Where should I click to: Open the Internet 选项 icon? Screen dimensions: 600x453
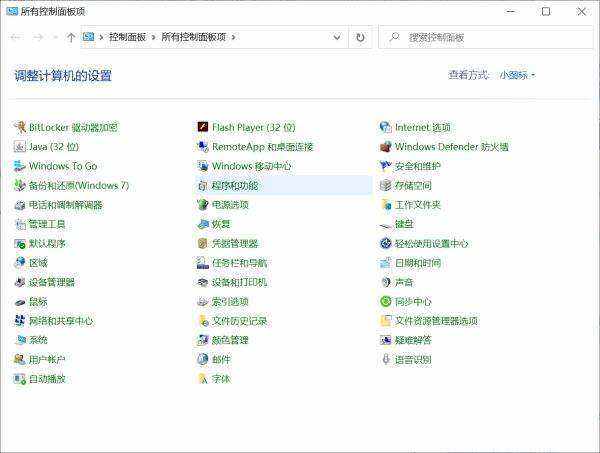click(385, 127)
